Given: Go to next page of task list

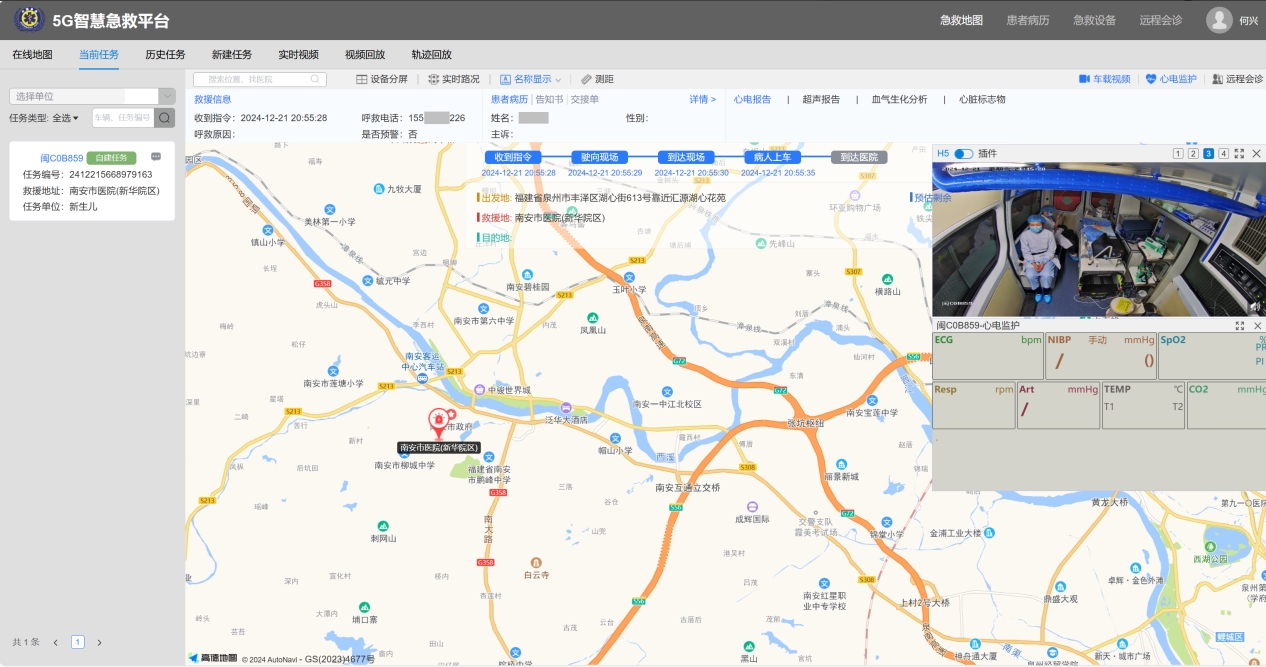Looking at the screenshot, I should tap(99, 642).
